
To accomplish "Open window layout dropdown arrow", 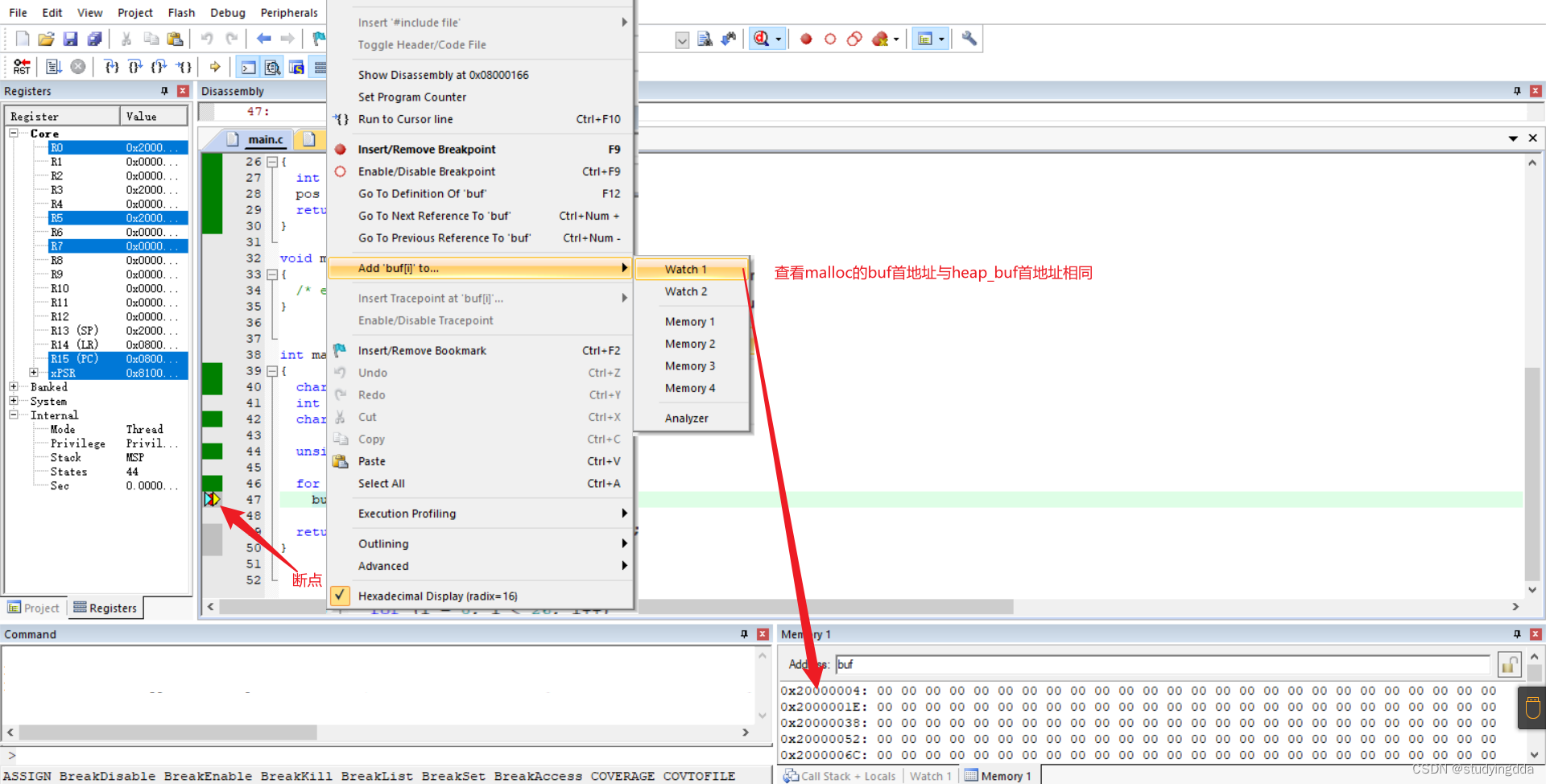I will click(941, 39).
